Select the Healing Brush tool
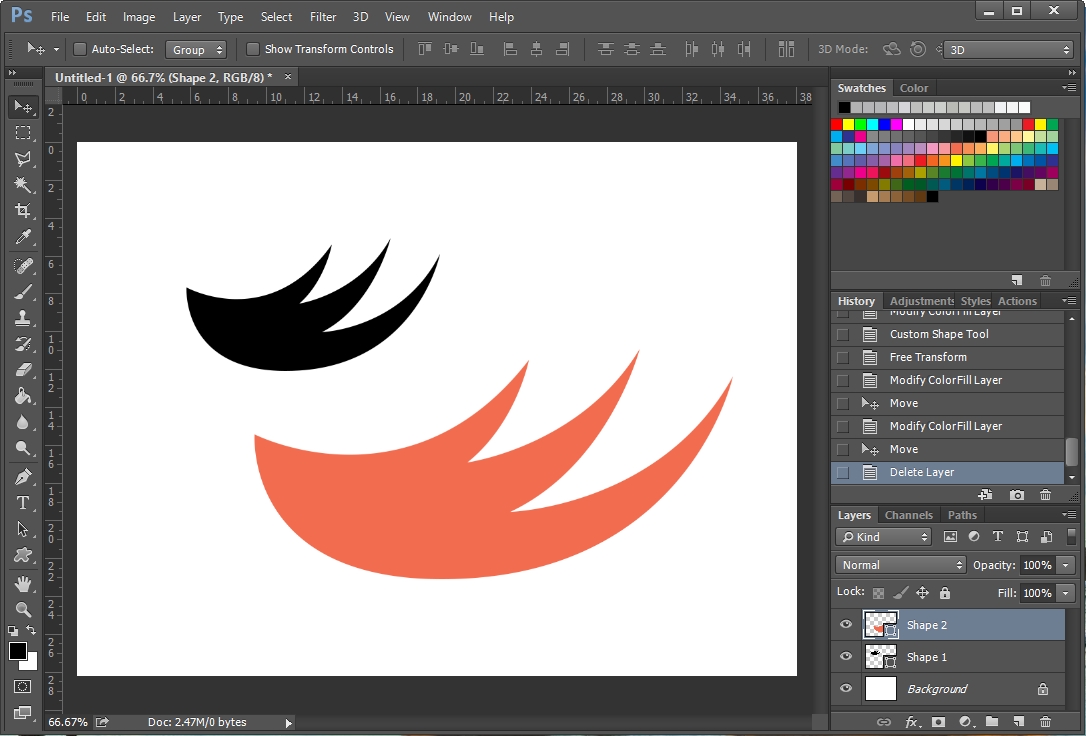The image size is (1086, 736). [x=23, y=266]
